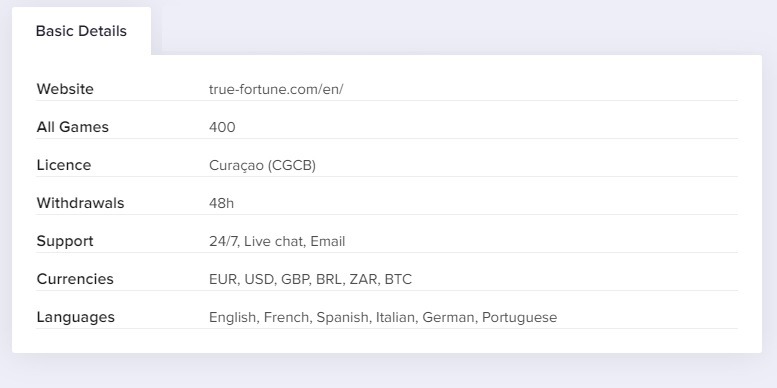Select the 400 games count value
Viewport: 777px width, 388px height.
click(x=222, y=127)
